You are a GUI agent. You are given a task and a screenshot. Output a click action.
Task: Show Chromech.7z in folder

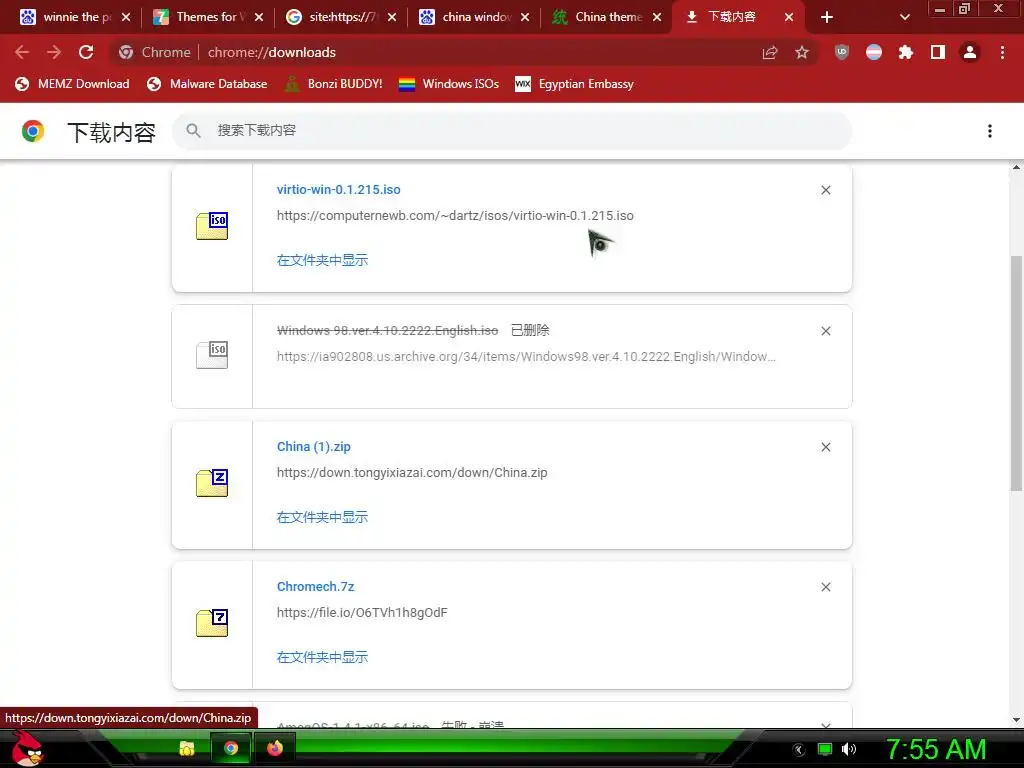click(x=322, y=657)
